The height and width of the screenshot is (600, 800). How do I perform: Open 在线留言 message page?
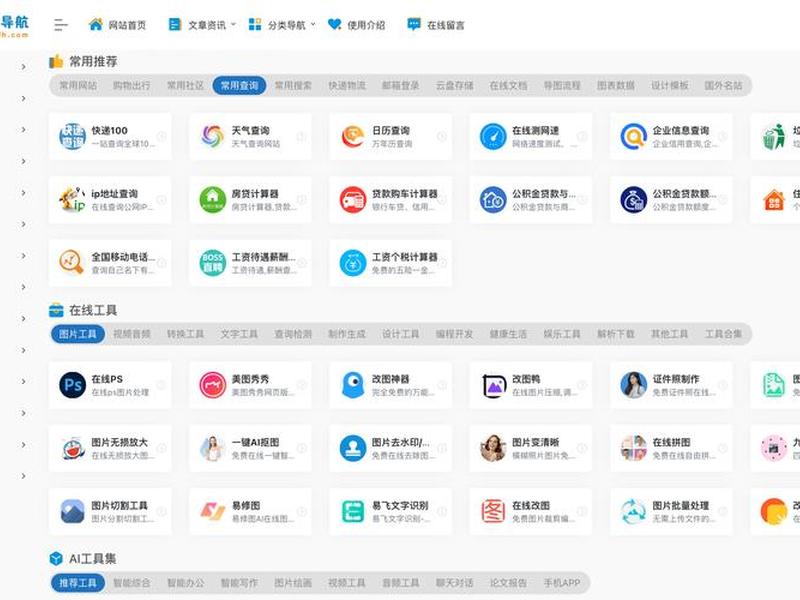[436, 24]
